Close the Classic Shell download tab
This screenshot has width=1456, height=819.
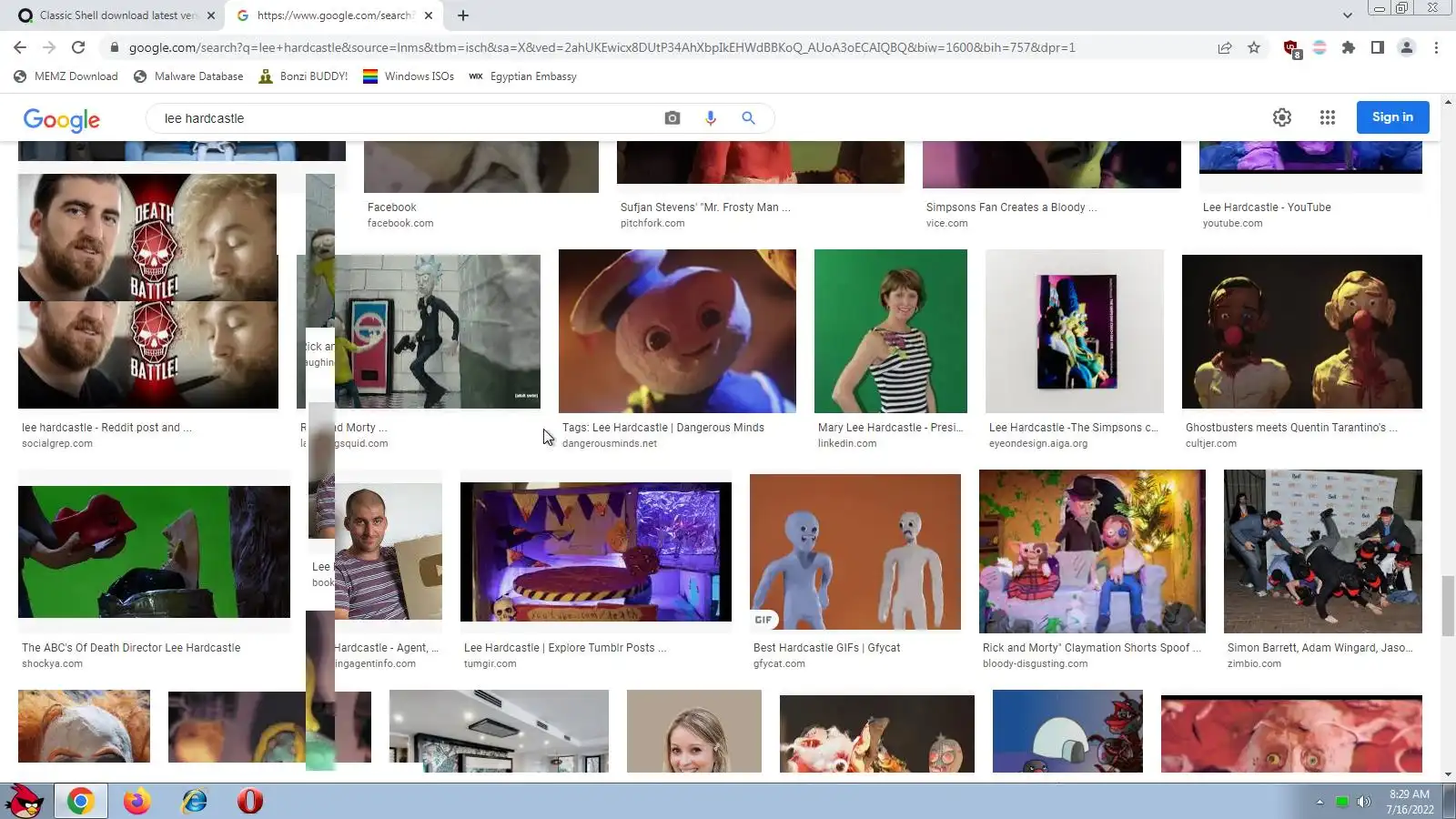click(x=211, y=15)
